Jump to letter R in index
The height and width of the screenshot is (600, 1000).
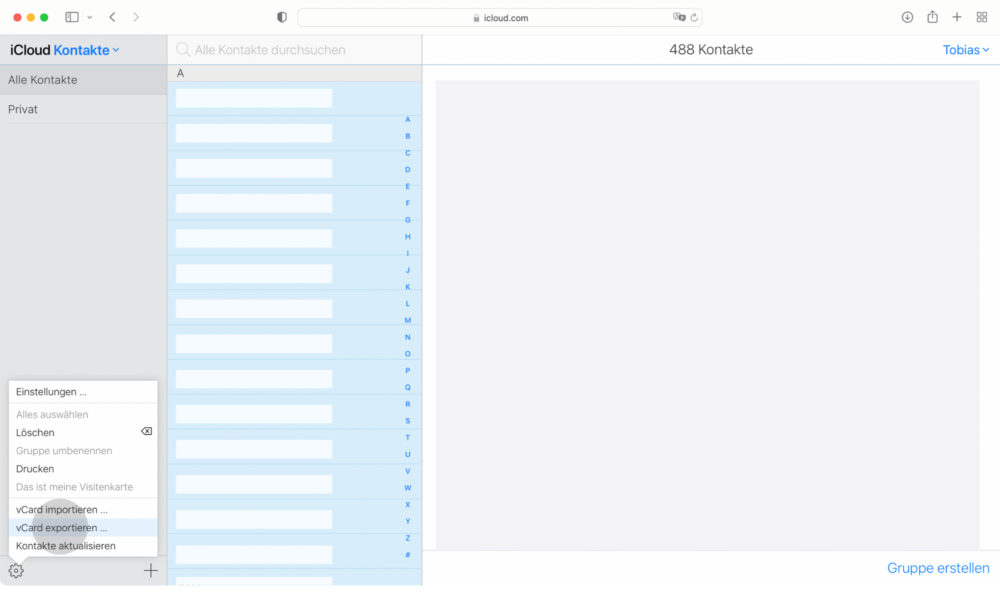point(408,404)
